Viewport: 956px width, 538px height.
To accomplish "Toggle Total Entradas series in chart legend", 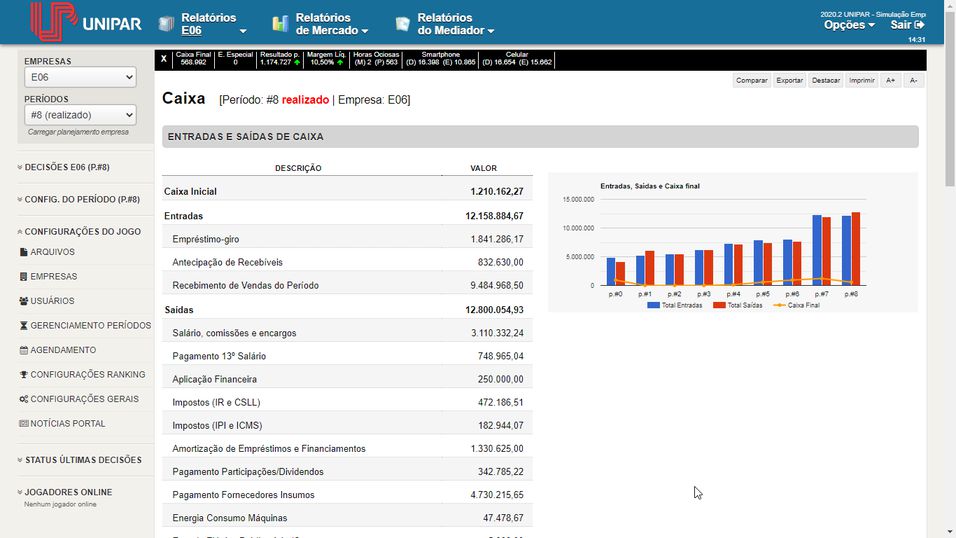I will click(675, 305).
